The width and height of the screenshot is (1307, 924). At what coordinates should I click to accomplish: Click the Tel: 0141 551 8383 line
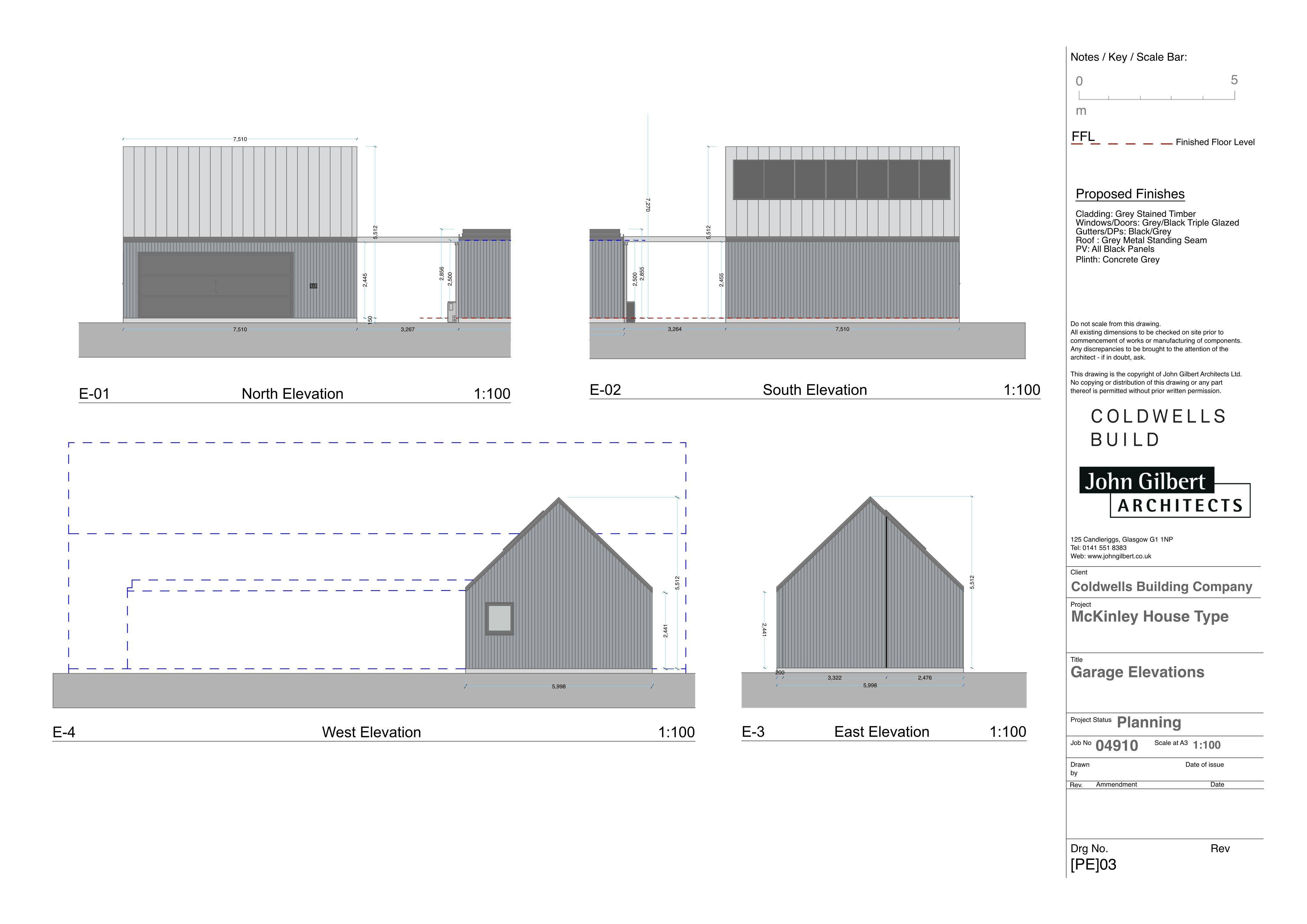point(1098,548)
